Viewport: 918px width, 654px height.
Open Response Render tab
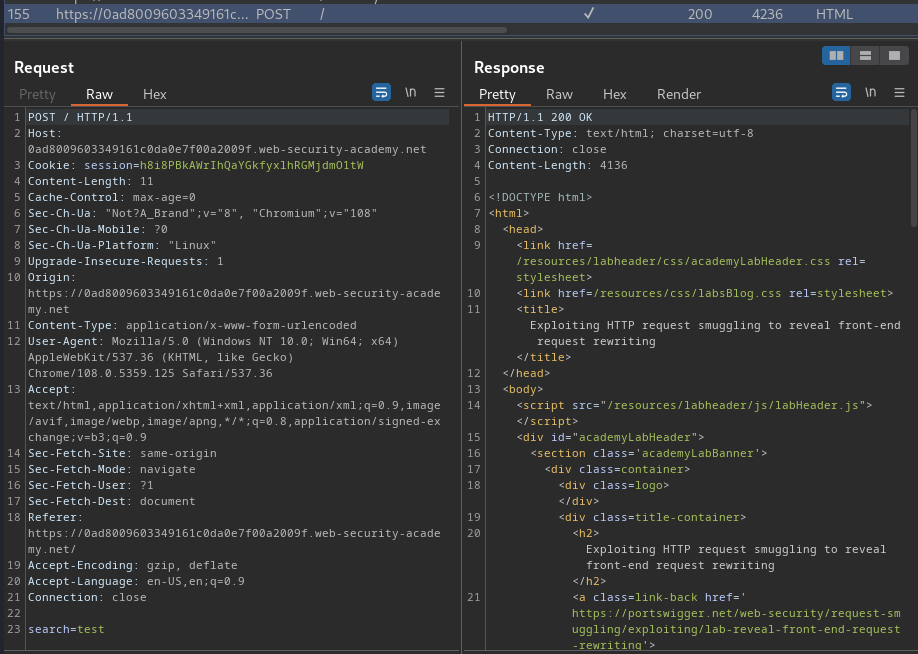click(x=679, y=94)
